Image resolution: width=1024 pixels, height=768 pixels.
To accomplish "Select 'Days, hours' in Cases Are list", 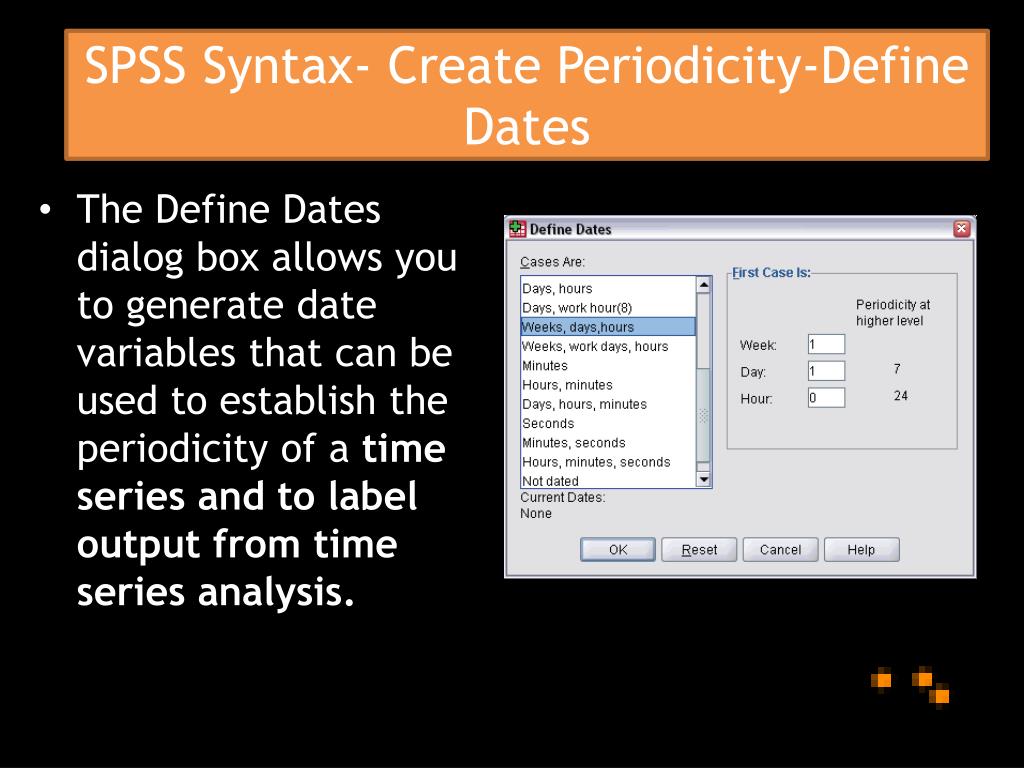I will click(x=608, y=289).
